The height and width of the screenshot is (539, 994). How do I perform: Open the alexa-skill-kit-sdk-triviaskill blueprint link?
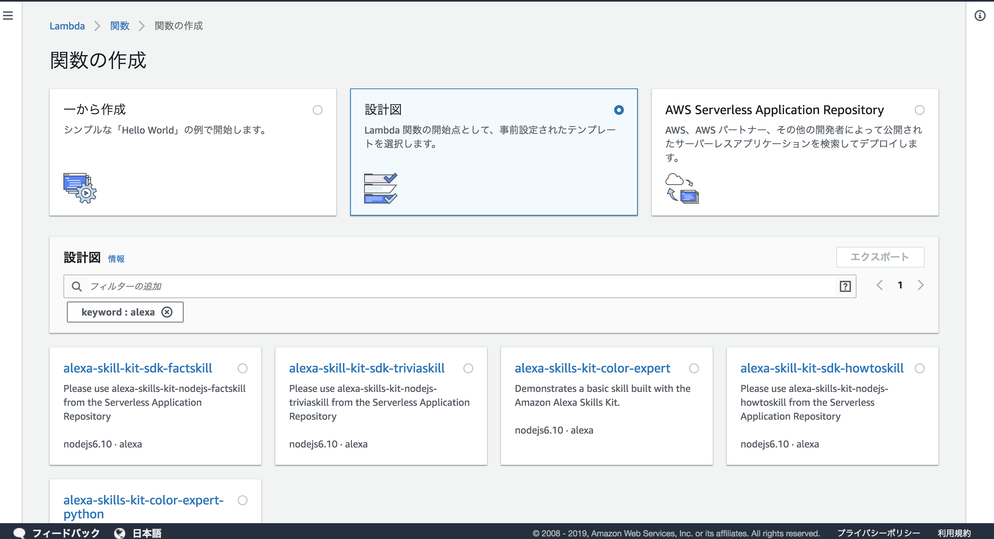tap(367, 368)
